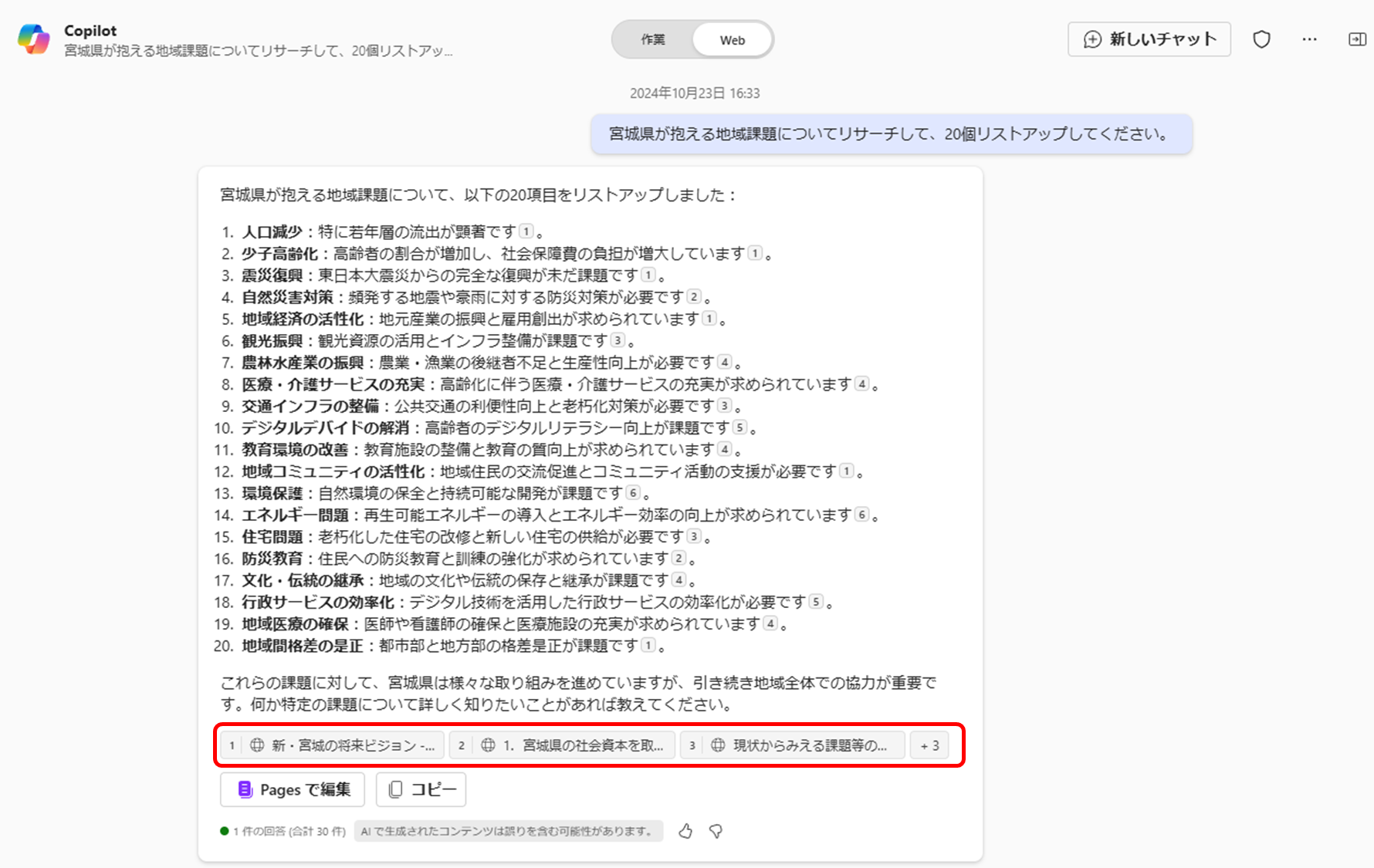Open citation 6 after エネルギー問題 line
This screenshot has width=1374, height=868.
[x=862, y=514]
